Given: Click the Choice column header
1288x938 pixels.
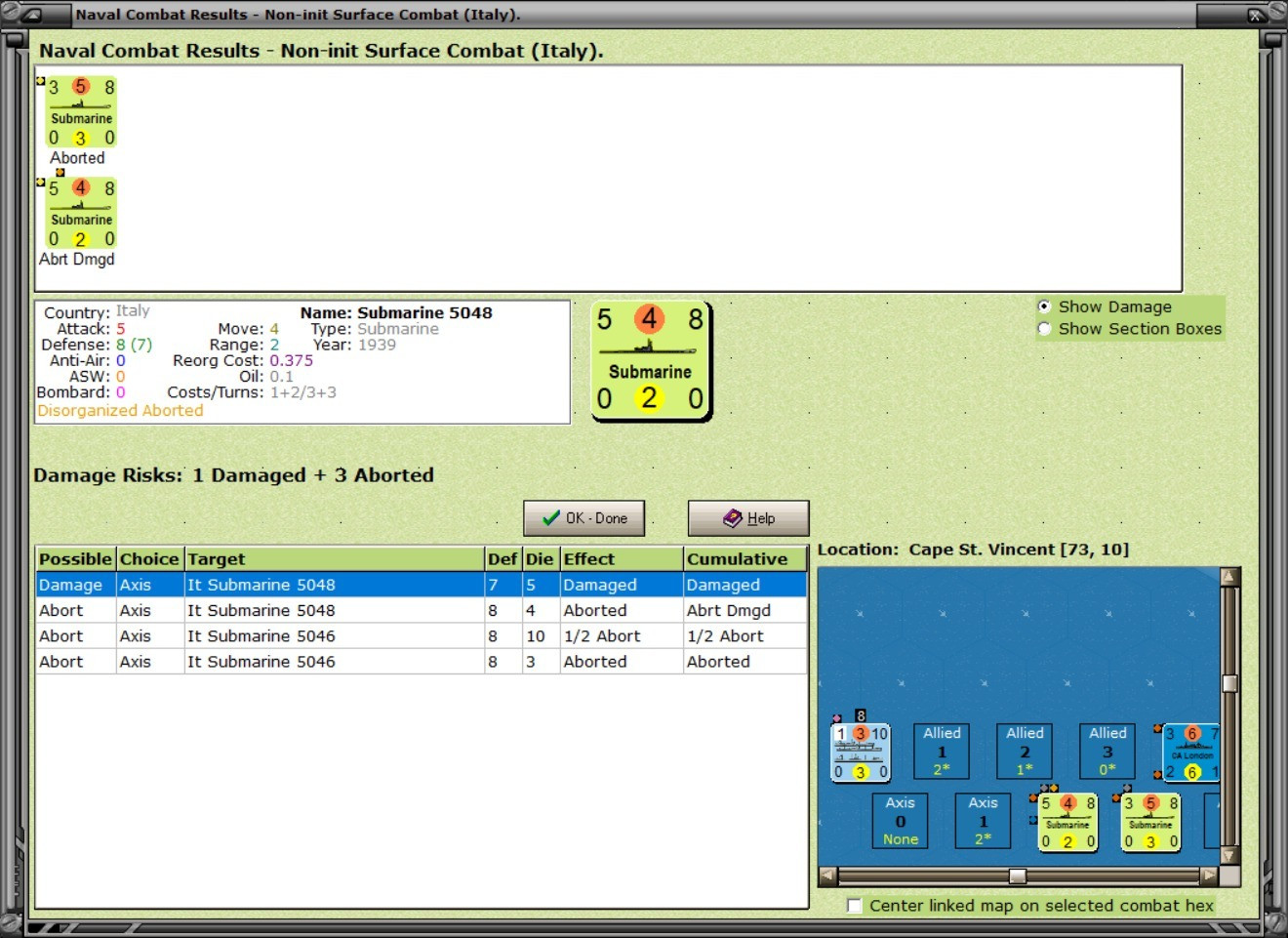Looking at the screenshot, I should [x=150, y=559].
